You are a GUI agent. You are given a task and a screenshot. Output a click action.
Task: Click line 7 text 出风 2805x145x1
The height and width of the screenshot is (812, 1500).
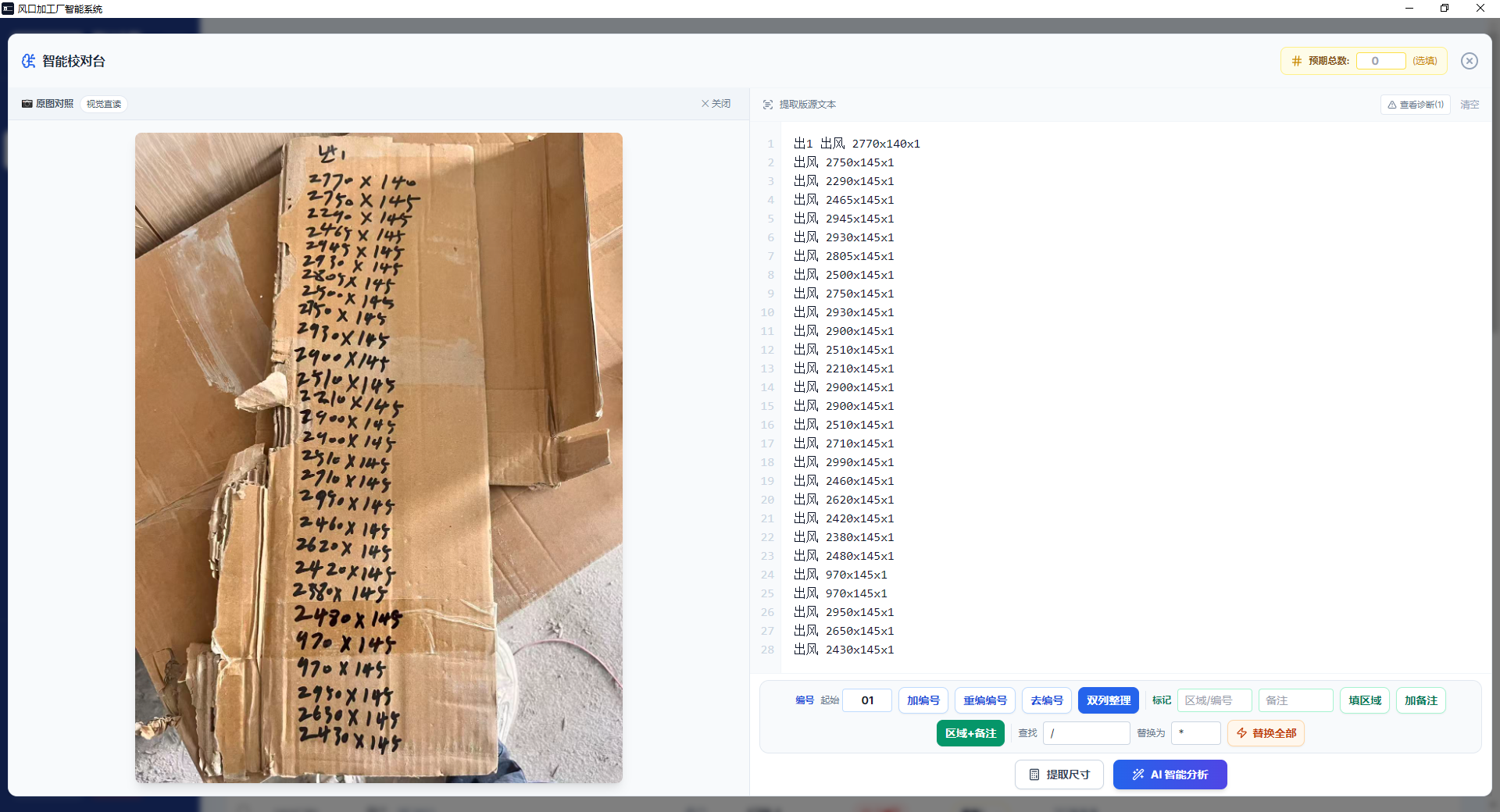pos(844,256)
